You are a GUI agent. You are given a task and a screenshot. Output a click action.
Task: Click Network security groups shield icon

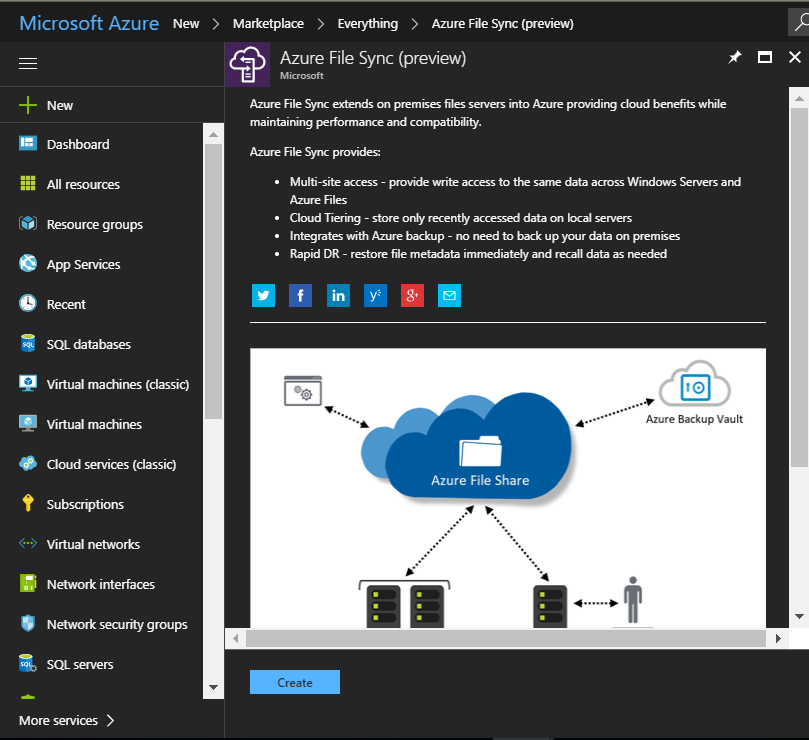tap(28, 623)
